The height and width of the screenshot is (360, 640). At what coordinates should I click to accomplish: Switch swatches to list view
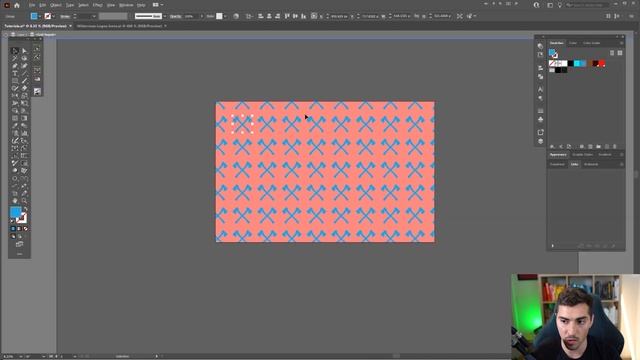coord(612,53)
